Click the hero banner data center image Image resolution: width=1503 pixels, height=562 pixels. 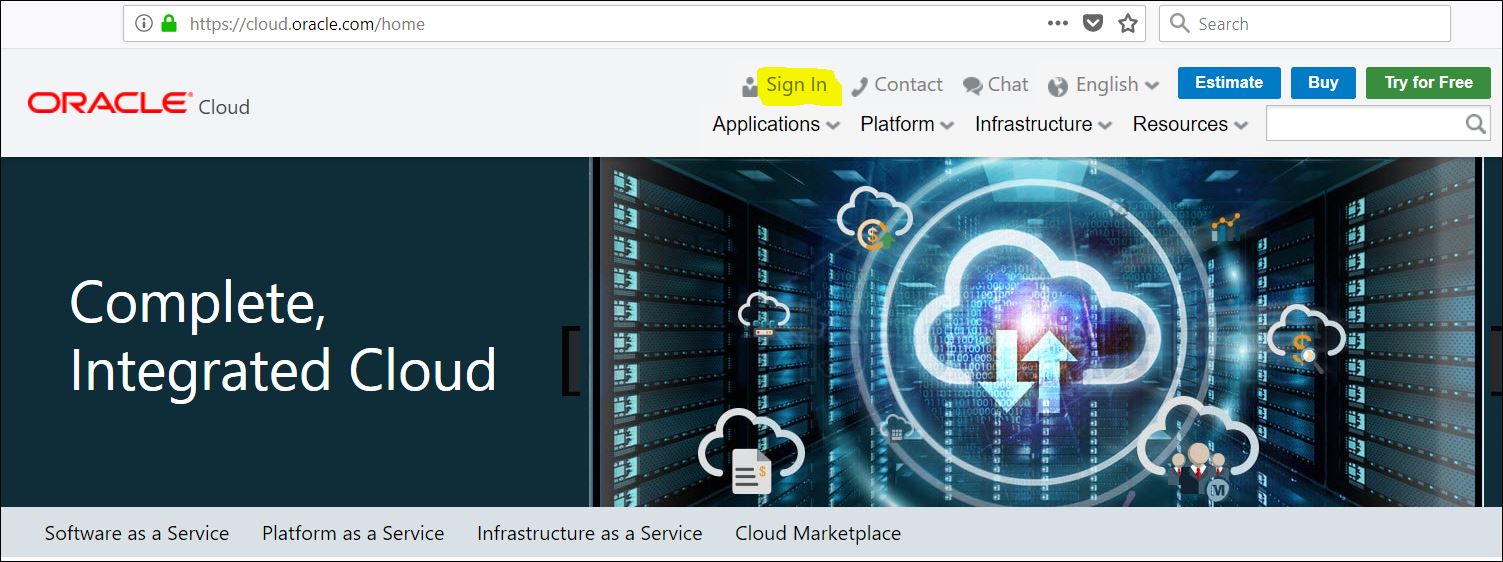click(x=1035, y=332)
